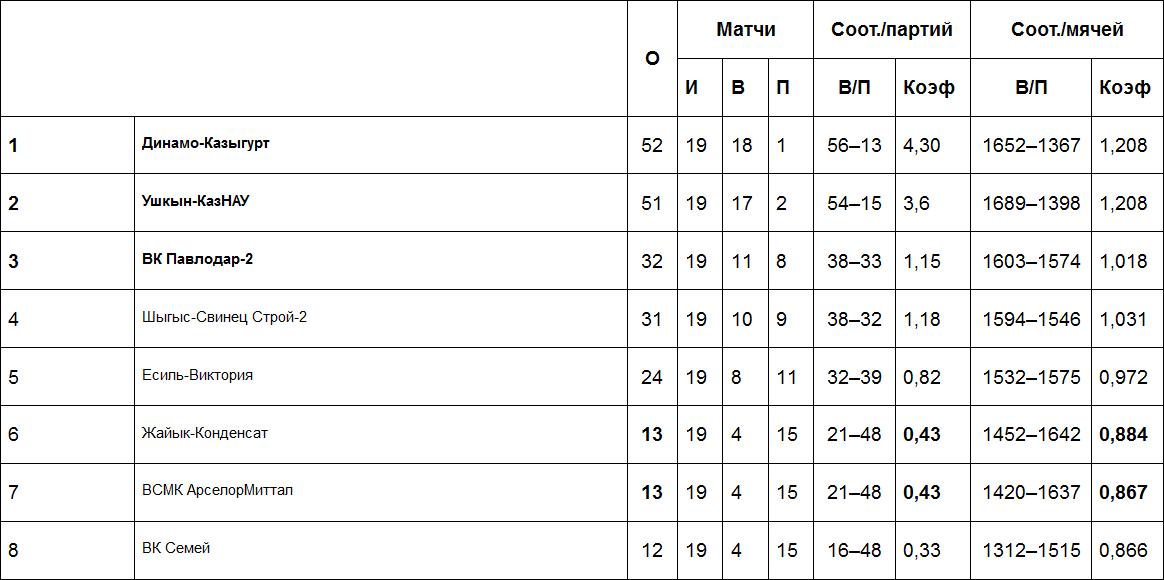
Task: Select the ВК Павлодар-2 team name
Action: 197,259
